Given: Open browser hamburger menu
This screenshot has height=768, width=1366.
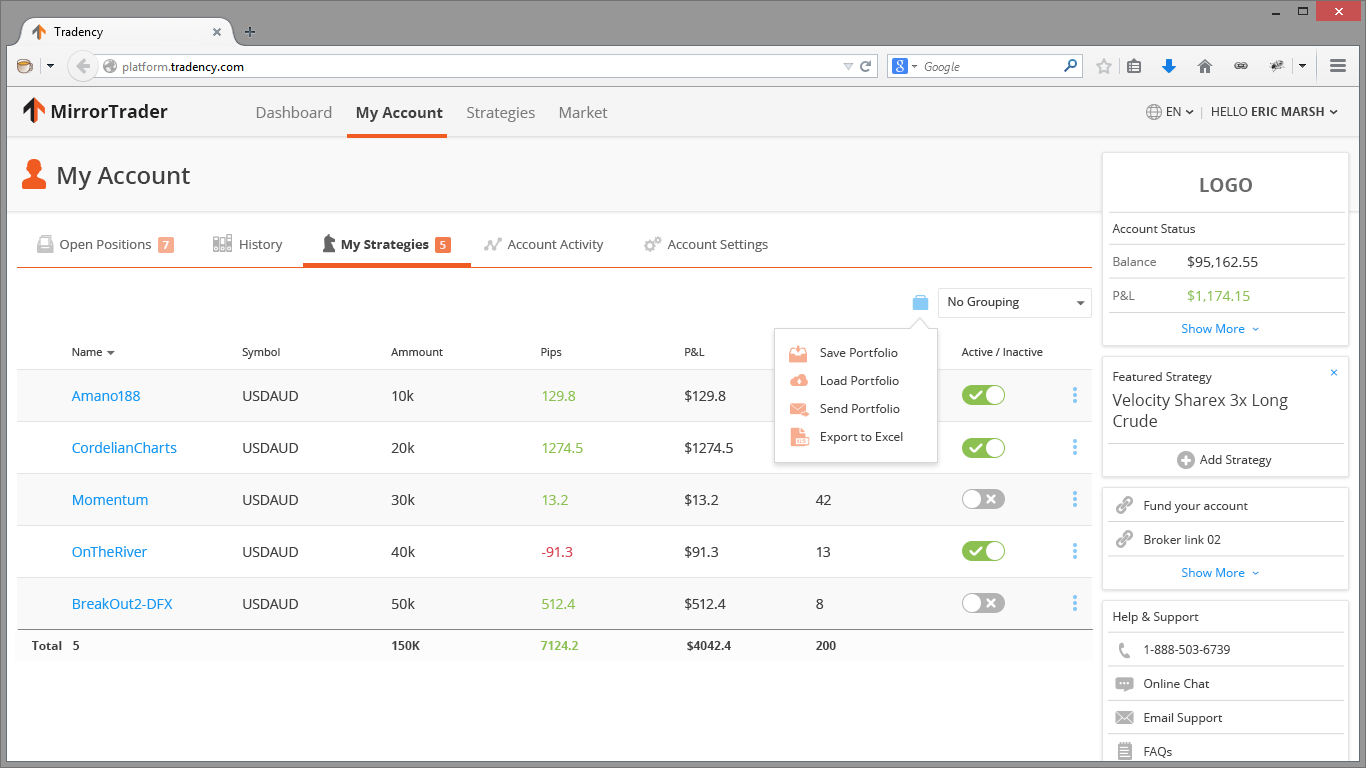Looking at the screenshot, I should click(1338, 66).
